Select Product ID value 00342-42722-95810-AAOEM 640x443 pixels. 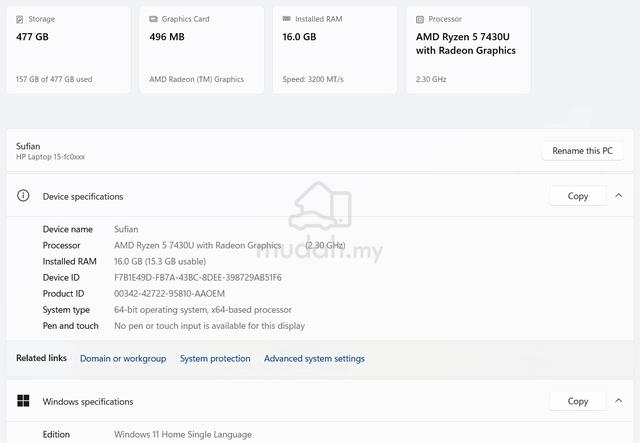tap(169, 294)
